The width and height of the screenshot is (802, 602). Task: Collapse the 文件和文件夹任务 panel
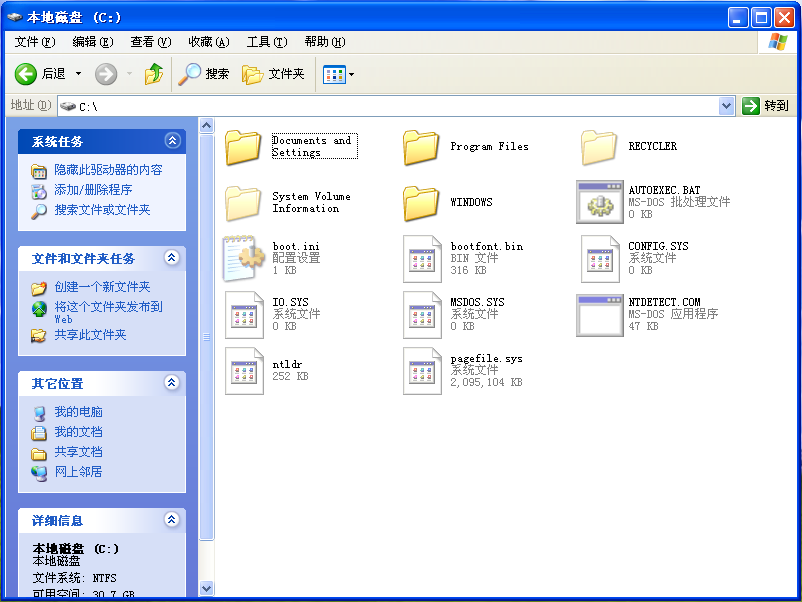(x=172, y=257)
